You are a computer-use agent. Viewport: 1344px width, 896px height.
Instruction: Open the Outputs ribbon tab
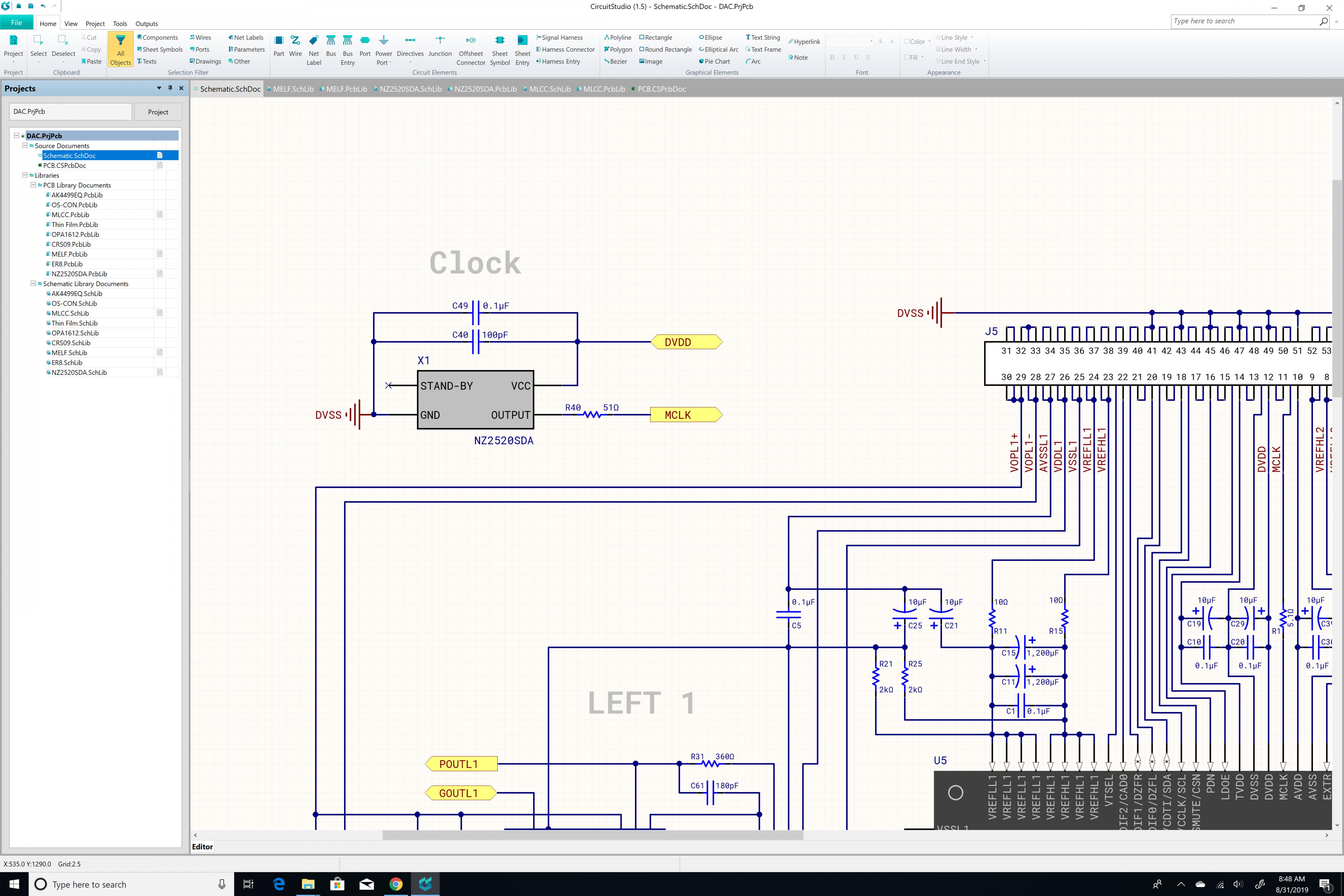[146, 23]
